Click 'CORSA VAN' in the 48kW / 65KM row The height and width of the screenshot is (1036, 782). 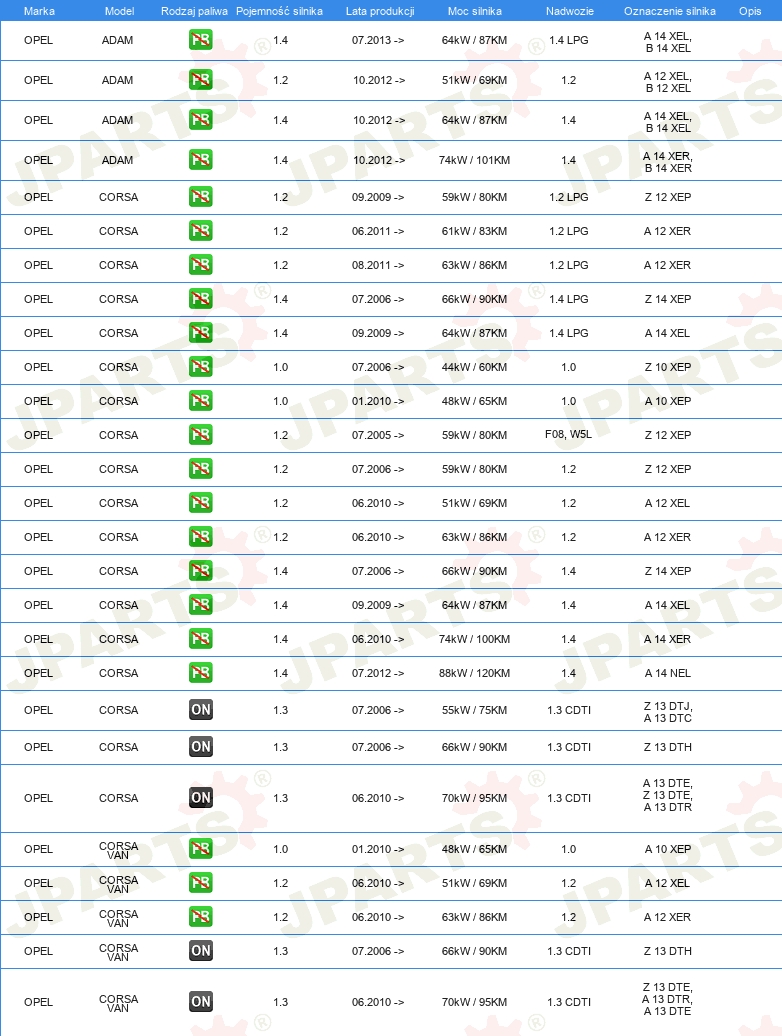(118, 850)
